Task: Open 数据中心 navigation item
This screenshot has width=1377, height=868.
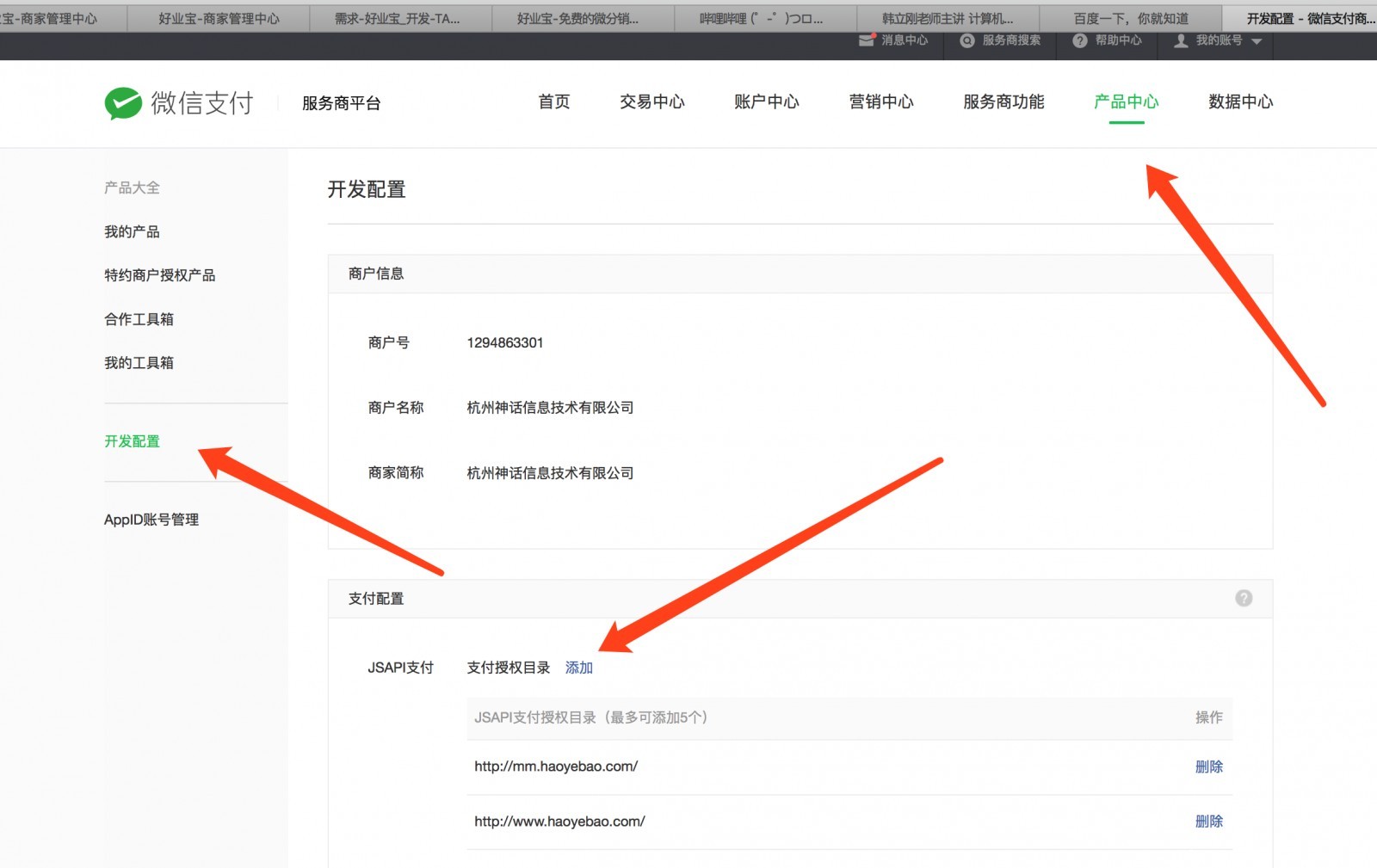Action: (1240, 102)
